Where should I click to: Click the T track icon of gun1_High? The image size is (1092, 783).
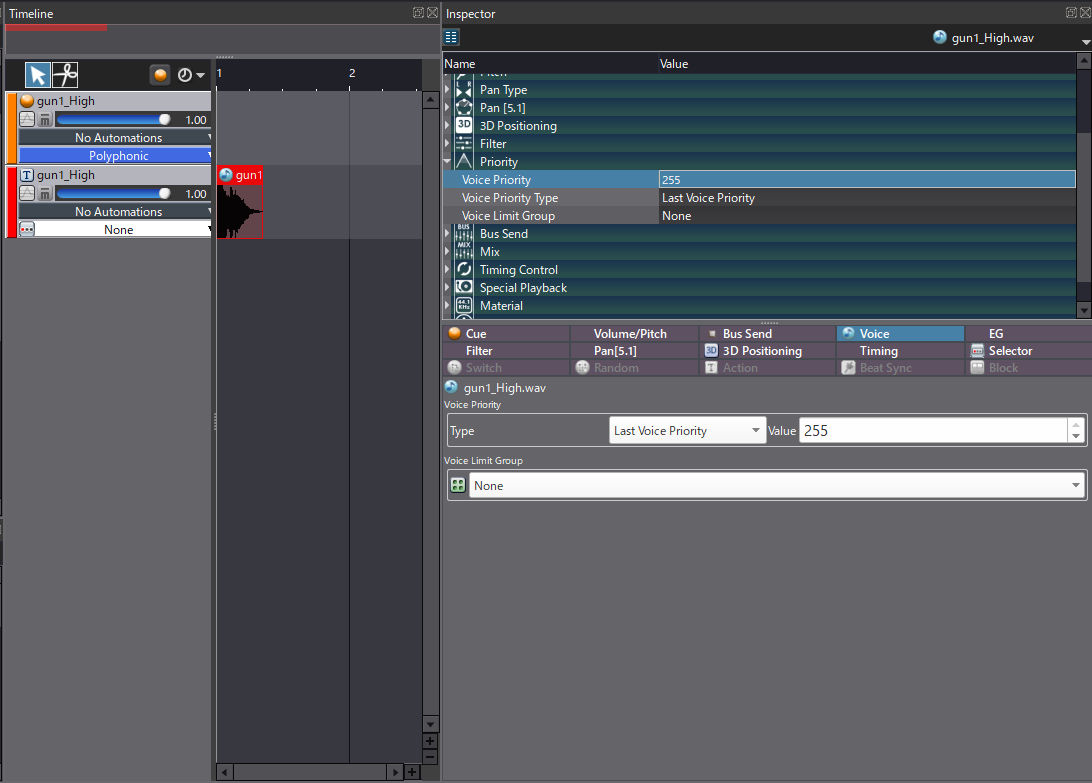27,175
